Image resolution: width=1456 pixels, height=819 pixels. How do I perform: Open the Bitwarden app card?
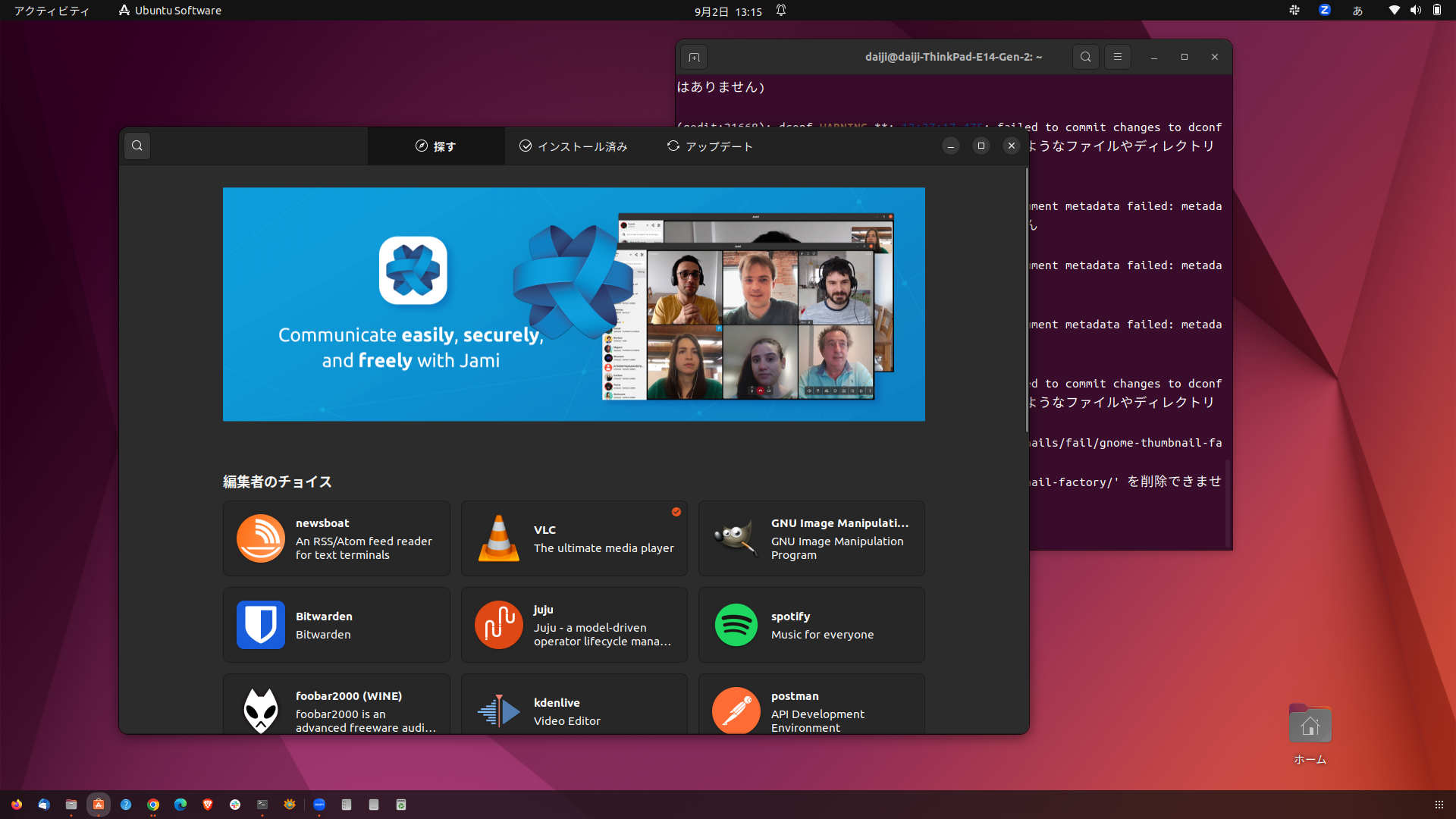pyautogui.click(x=337, y=625)
